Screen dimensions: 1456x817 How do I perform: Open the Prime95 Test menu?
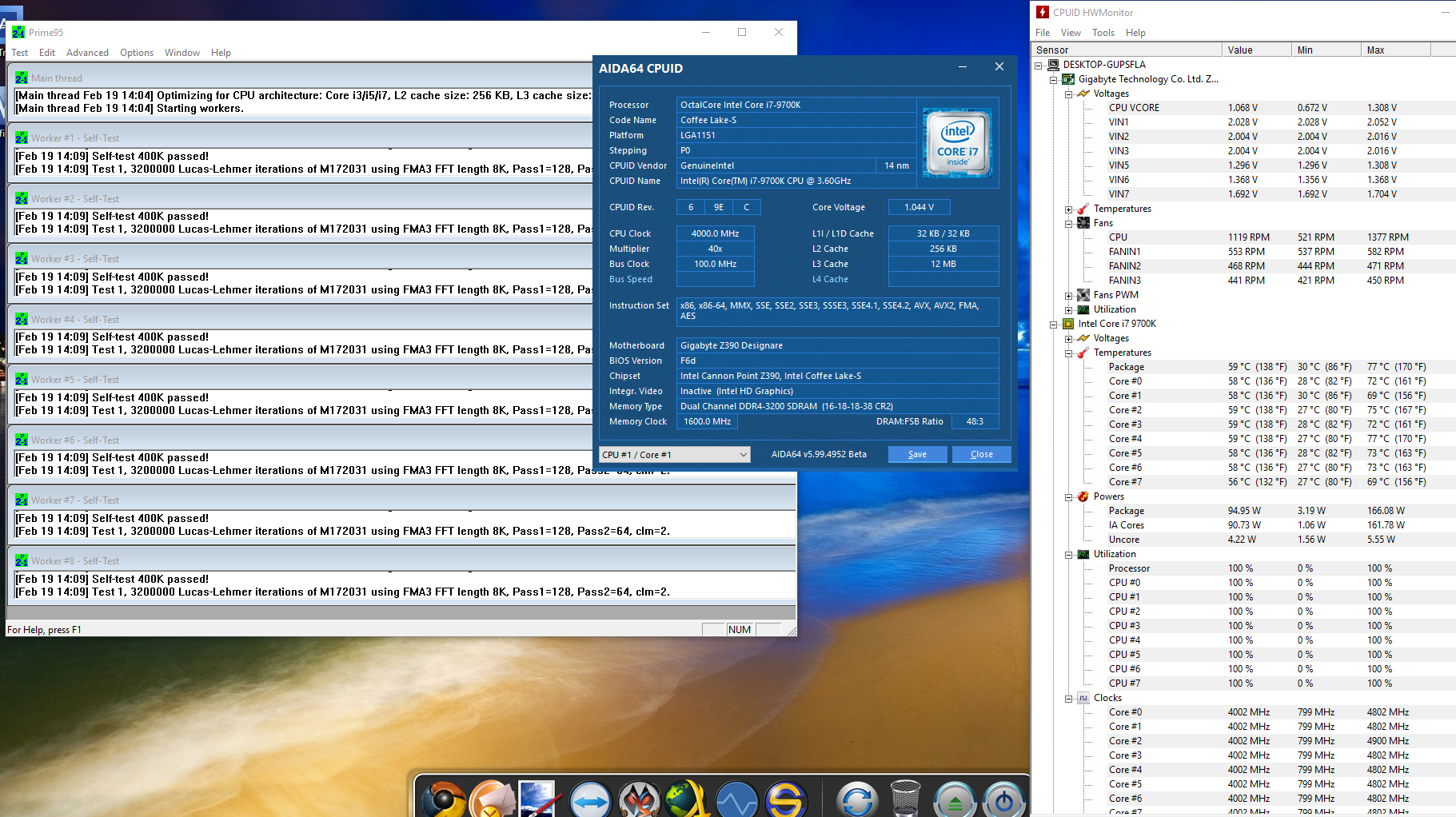pos(20,53)
